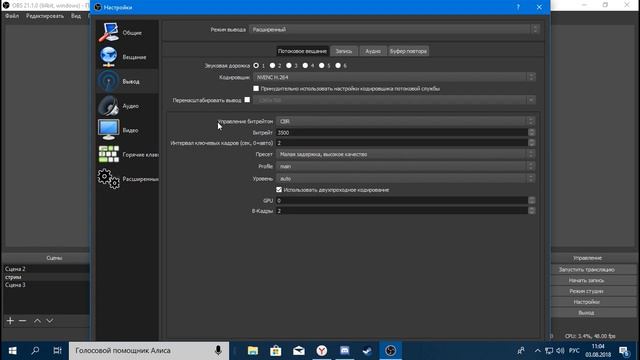Open the Редактировать menu in OBS

click(45, 16)
